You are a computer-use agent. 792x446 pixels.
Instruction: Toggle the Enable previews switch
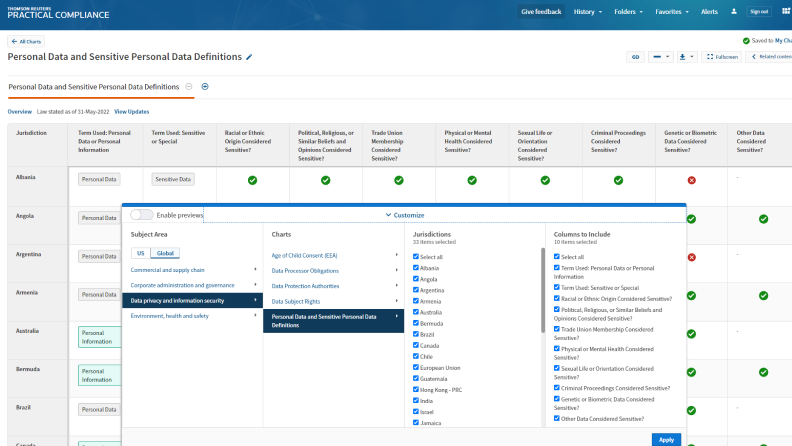141,215
